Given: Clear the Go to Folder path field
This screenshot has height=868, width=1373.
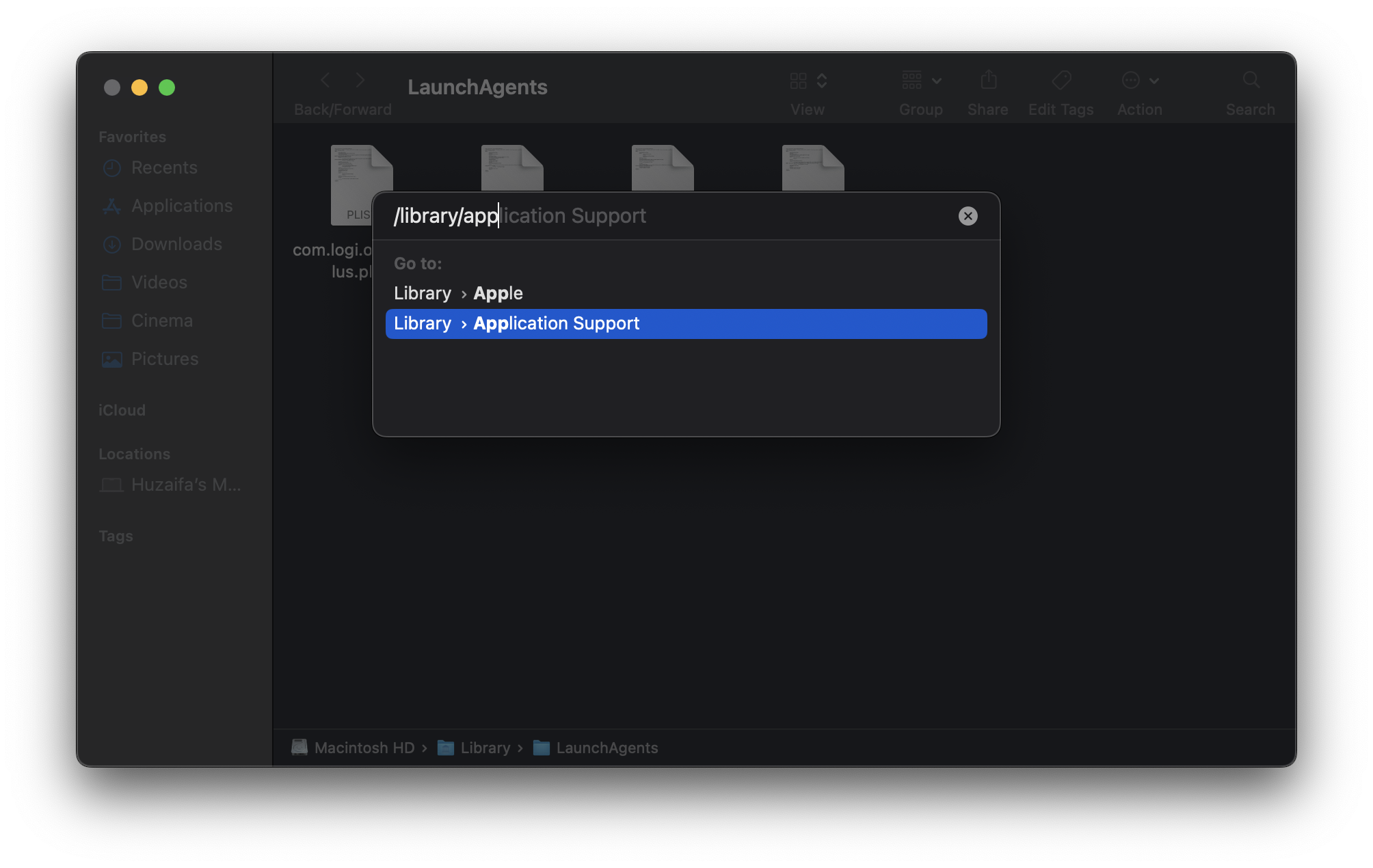Looking at the screenshot, I should [x=968, y=216].
